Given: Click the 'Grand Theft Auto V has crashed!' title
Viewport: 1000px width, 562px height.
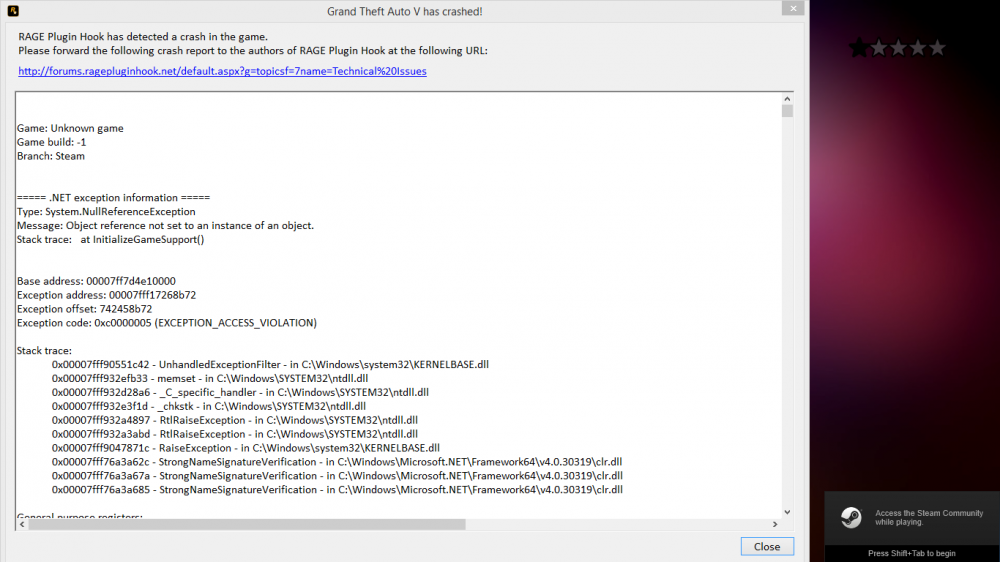Looking at the screenshot, I should (404, 11).
